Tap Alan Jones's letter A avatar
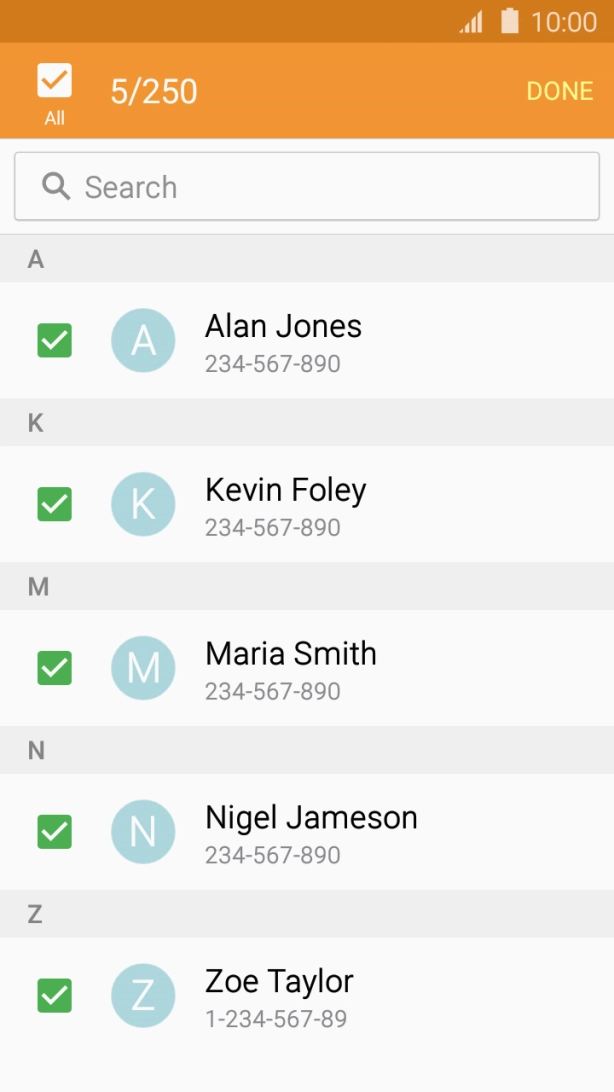This screenshot has width=614, height=1092. coord(143,340)
